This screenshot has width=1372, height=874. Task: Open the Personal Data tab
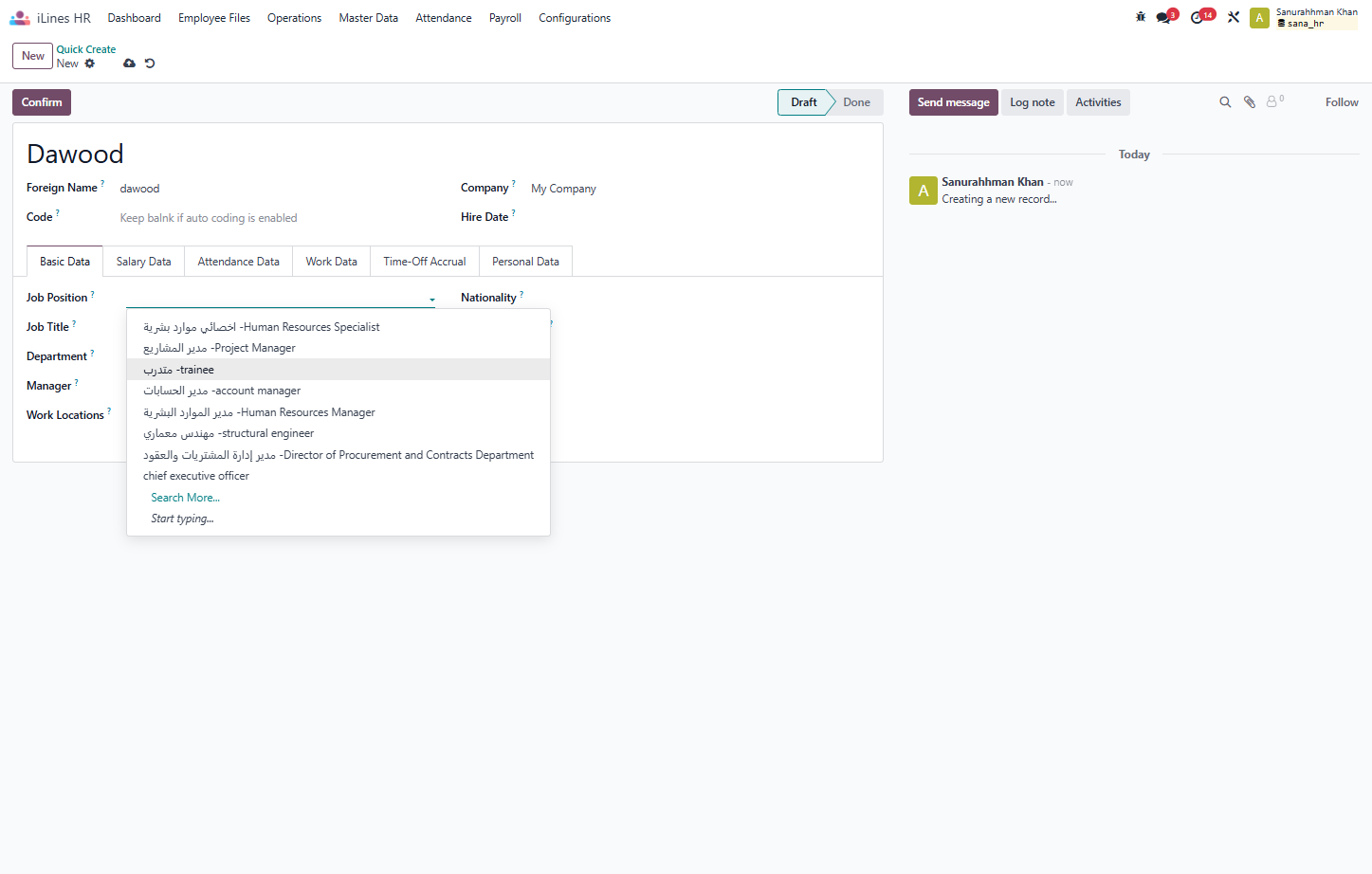525,262
